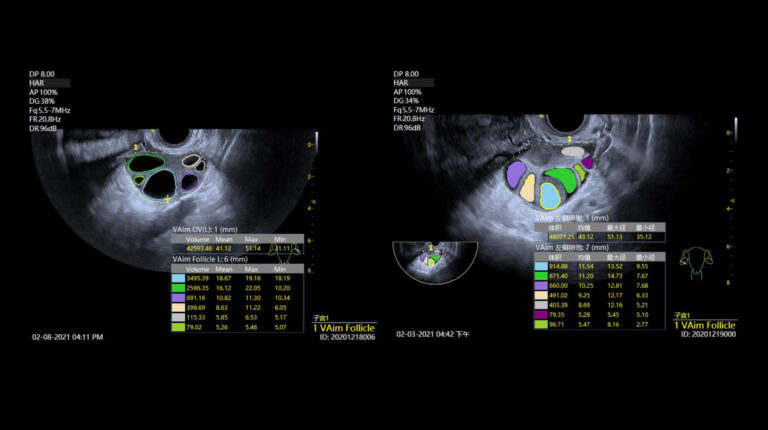The width and height of the screenshot is (768, 430).
Task: Select magenta swatch beside volume 79.35
Action: [x=541, y=315]
